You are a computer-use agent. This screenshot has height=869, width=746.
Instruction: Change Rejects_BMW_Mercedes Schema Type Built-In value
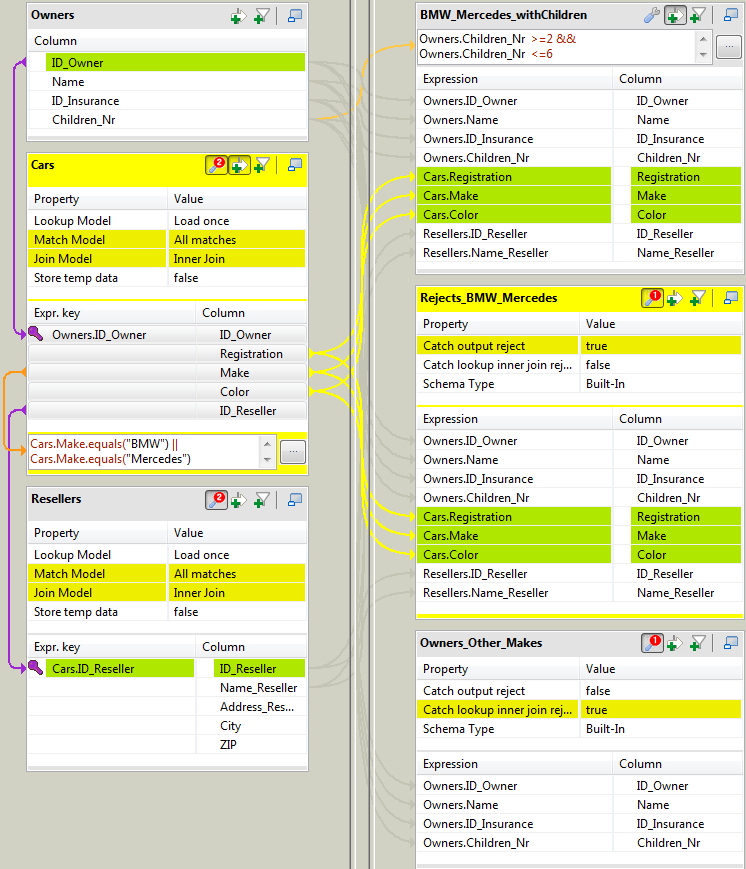point(661,384)
